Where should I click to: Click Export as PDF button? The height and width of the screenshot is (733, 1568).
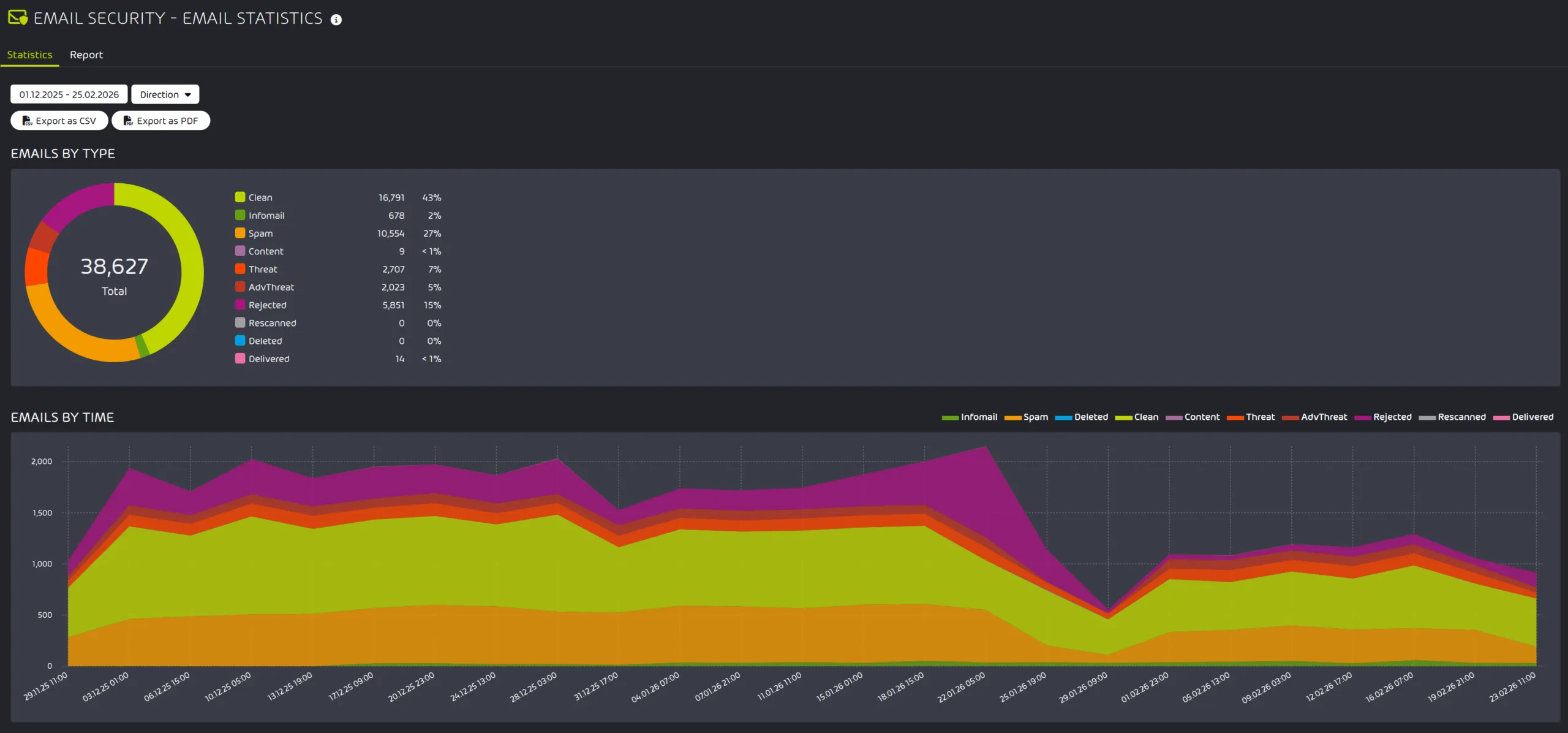coord(161,121)
